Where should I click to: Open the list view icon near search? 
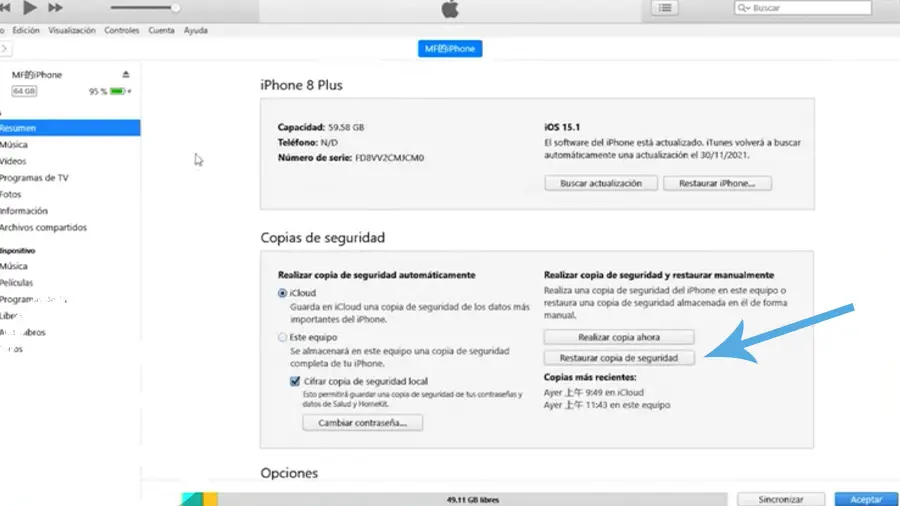[x=665, y=8]
